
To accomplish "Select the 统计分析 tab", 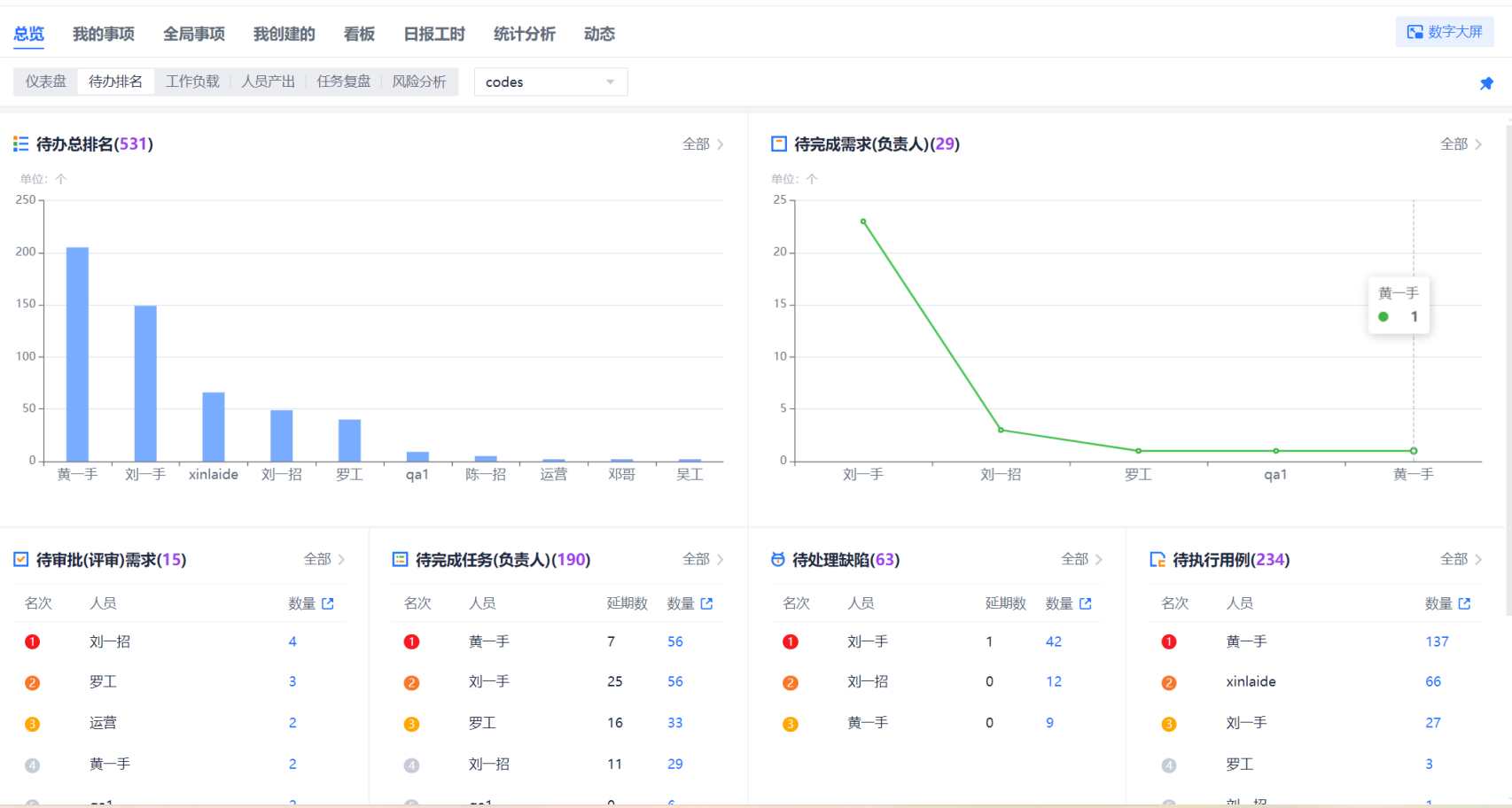I will pyautogui.click(x=524, y=34).
